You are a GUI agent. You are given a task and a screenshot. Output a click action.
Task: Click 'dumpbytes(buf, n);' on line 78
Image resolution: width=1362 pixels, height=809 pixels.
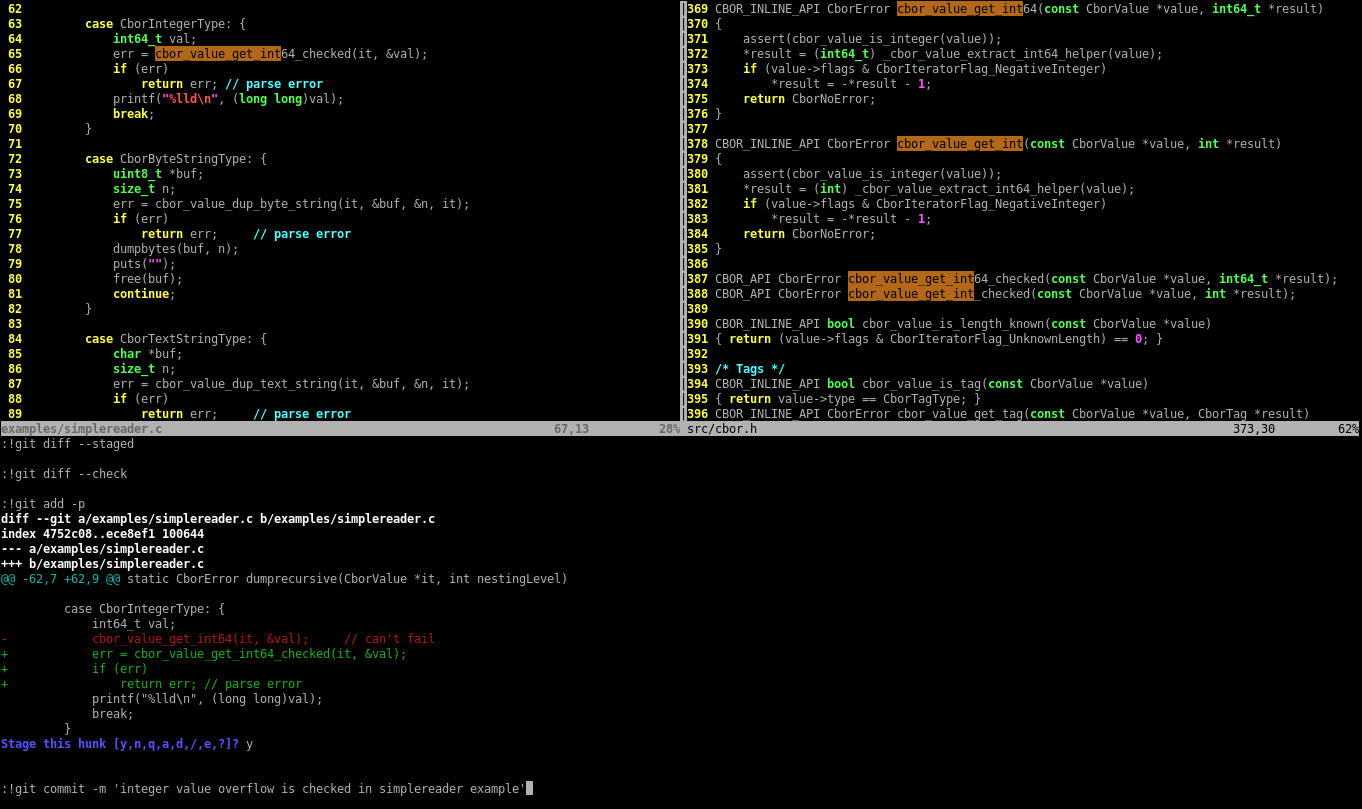[x=176, y=249]
